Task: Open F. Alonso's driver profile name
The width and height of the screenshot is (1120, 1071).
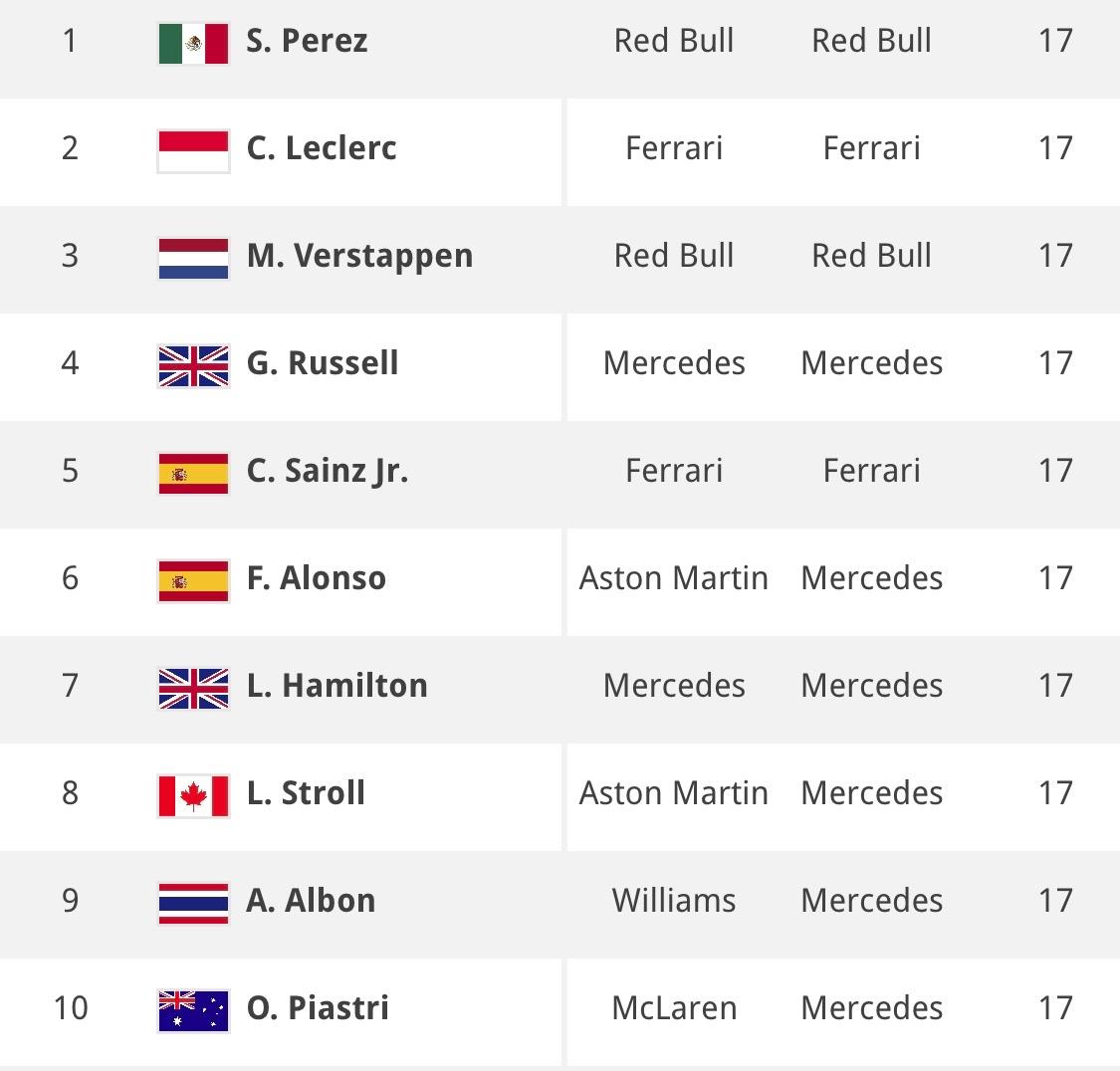Action: [x=316, y=578]
